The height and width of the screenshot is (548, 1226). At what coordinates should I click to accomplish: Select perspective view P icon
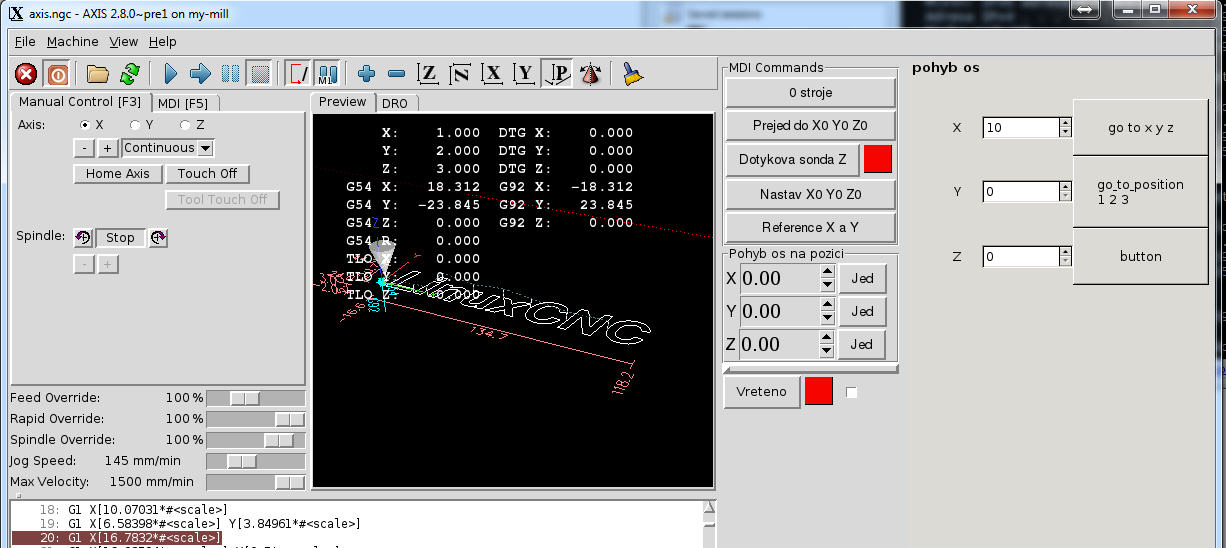559,74
